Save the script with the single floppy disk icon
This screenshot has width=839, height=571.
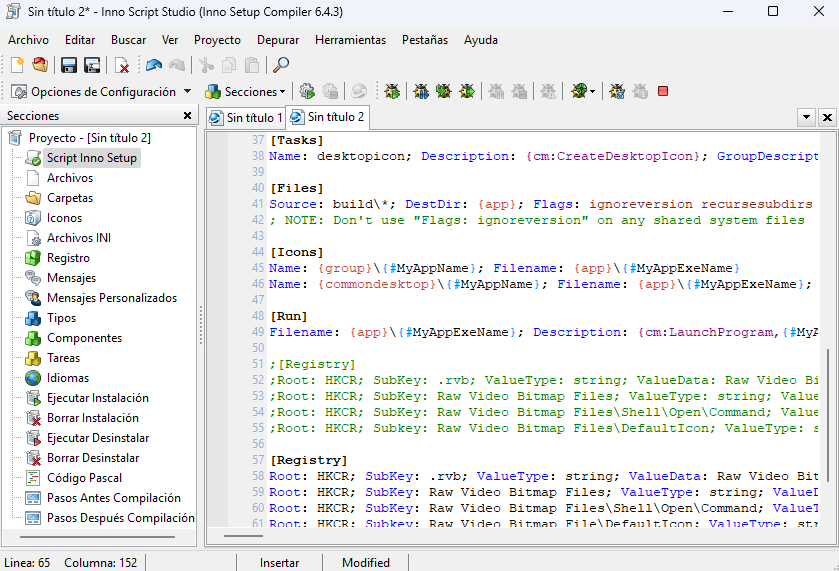coord(68,65)
